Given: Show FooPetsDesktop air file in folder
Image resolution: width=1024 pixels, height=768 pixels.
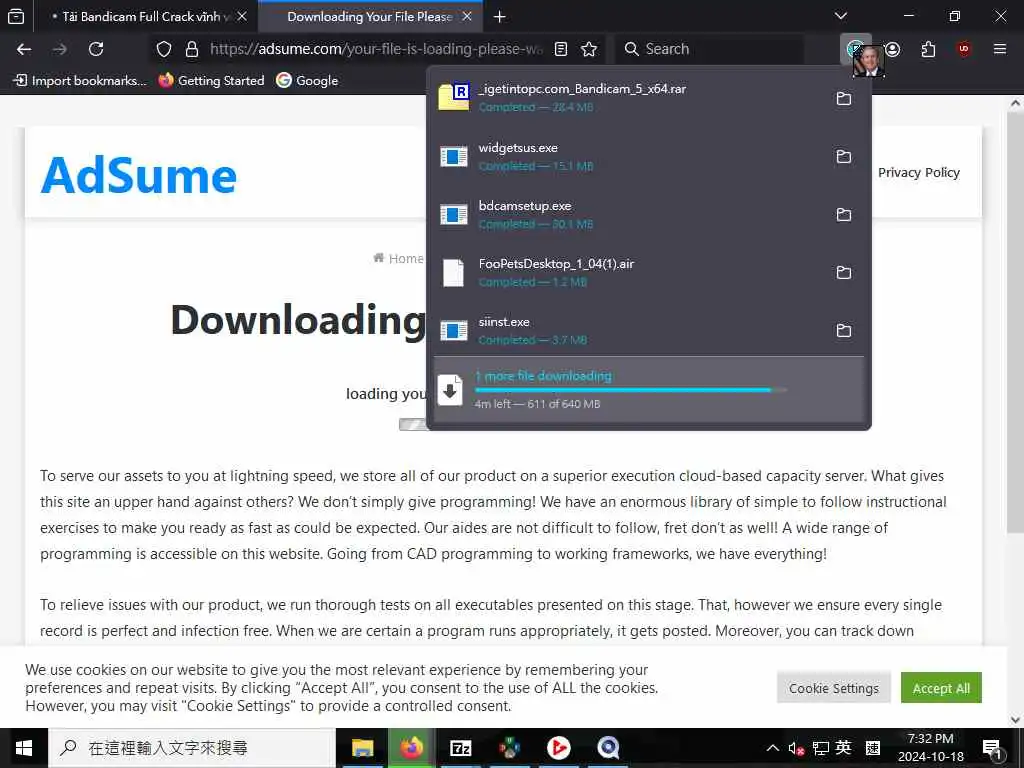Looking at the screenshot, I should 844,272.
